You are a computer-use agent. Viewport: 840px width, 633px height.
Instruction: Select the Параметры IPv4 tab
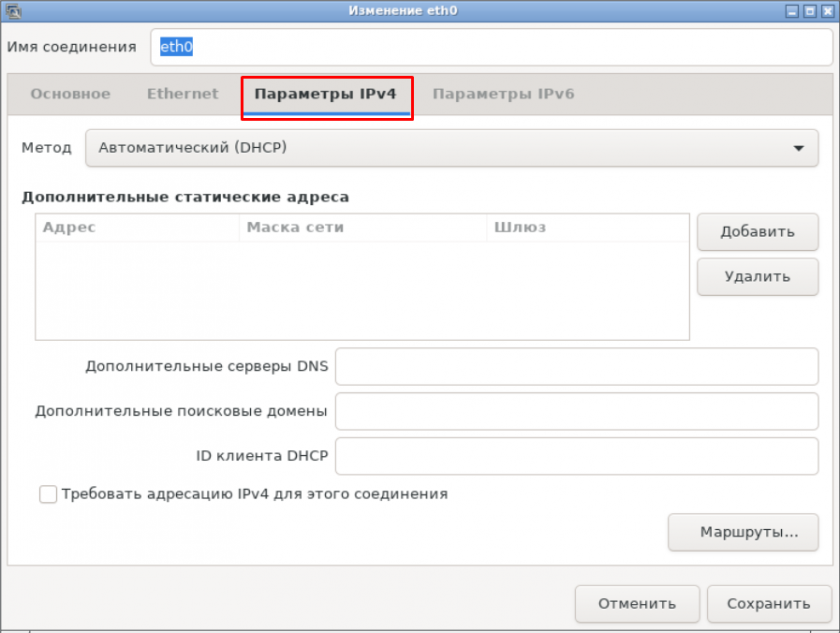click(x=326, y=94)
